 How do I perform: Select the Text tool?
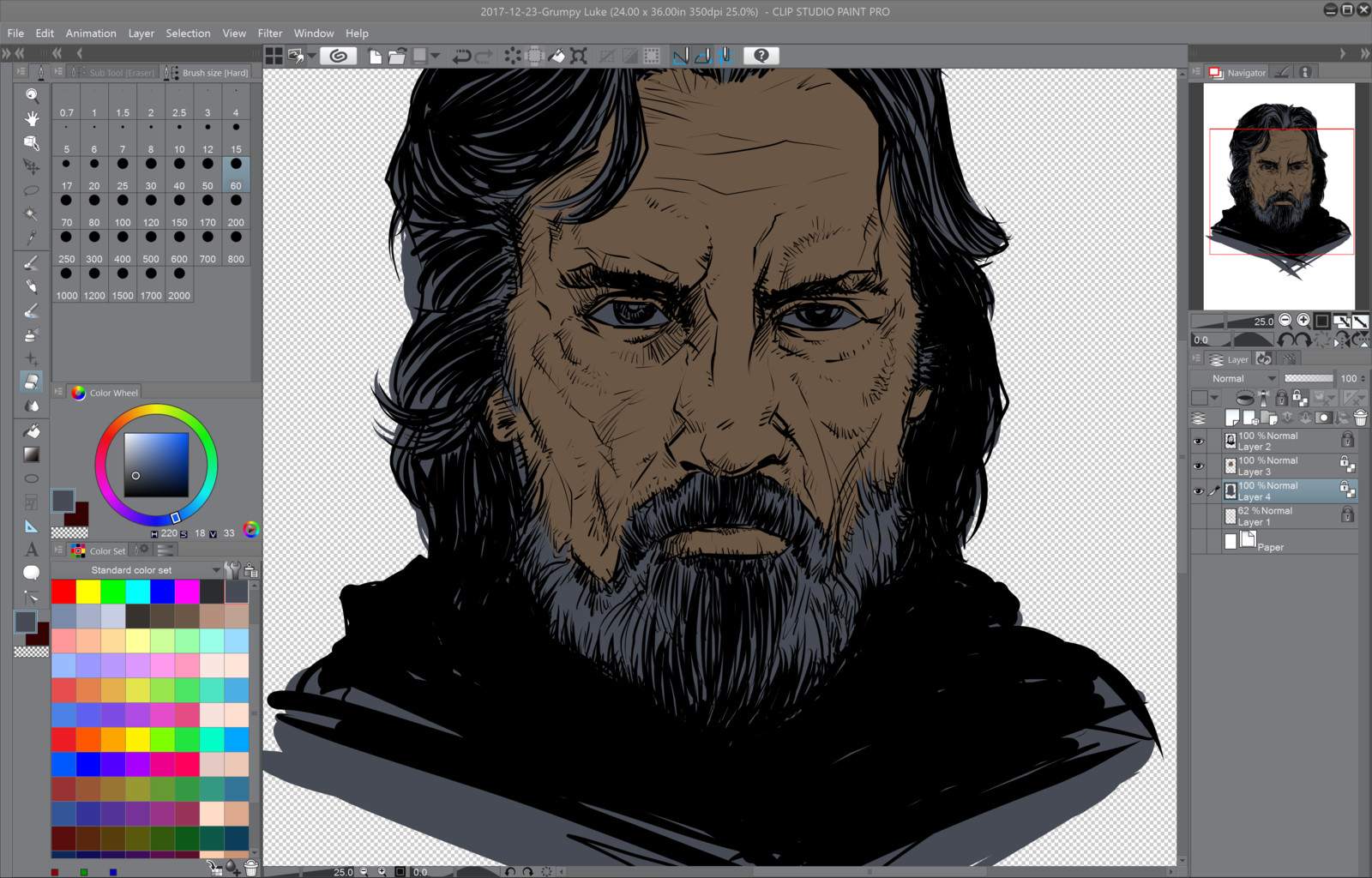point(32,550)
